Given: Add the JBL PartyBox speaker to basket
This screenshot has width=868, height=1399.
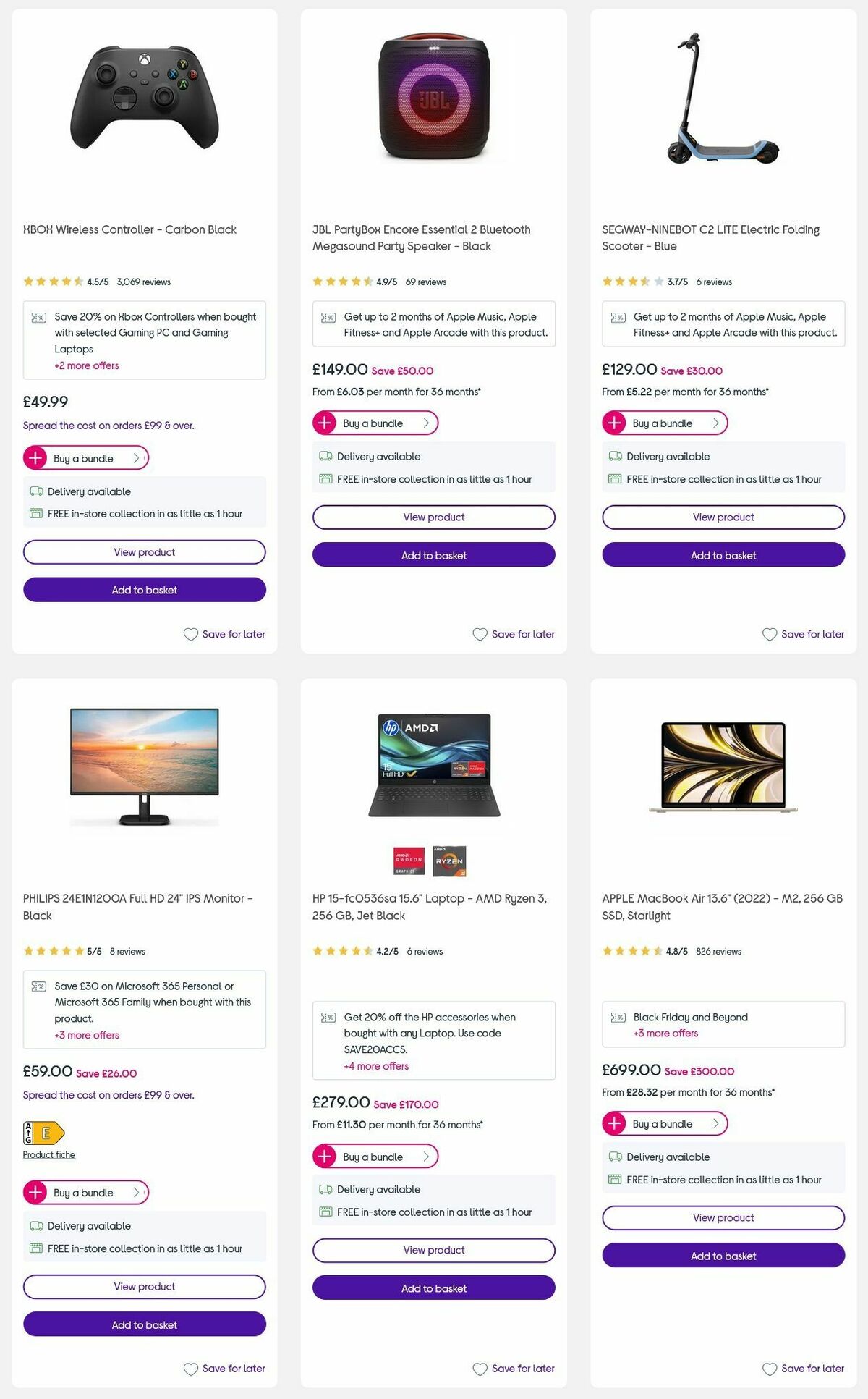Looking at the screenshot, I should (x=433, y=555).
